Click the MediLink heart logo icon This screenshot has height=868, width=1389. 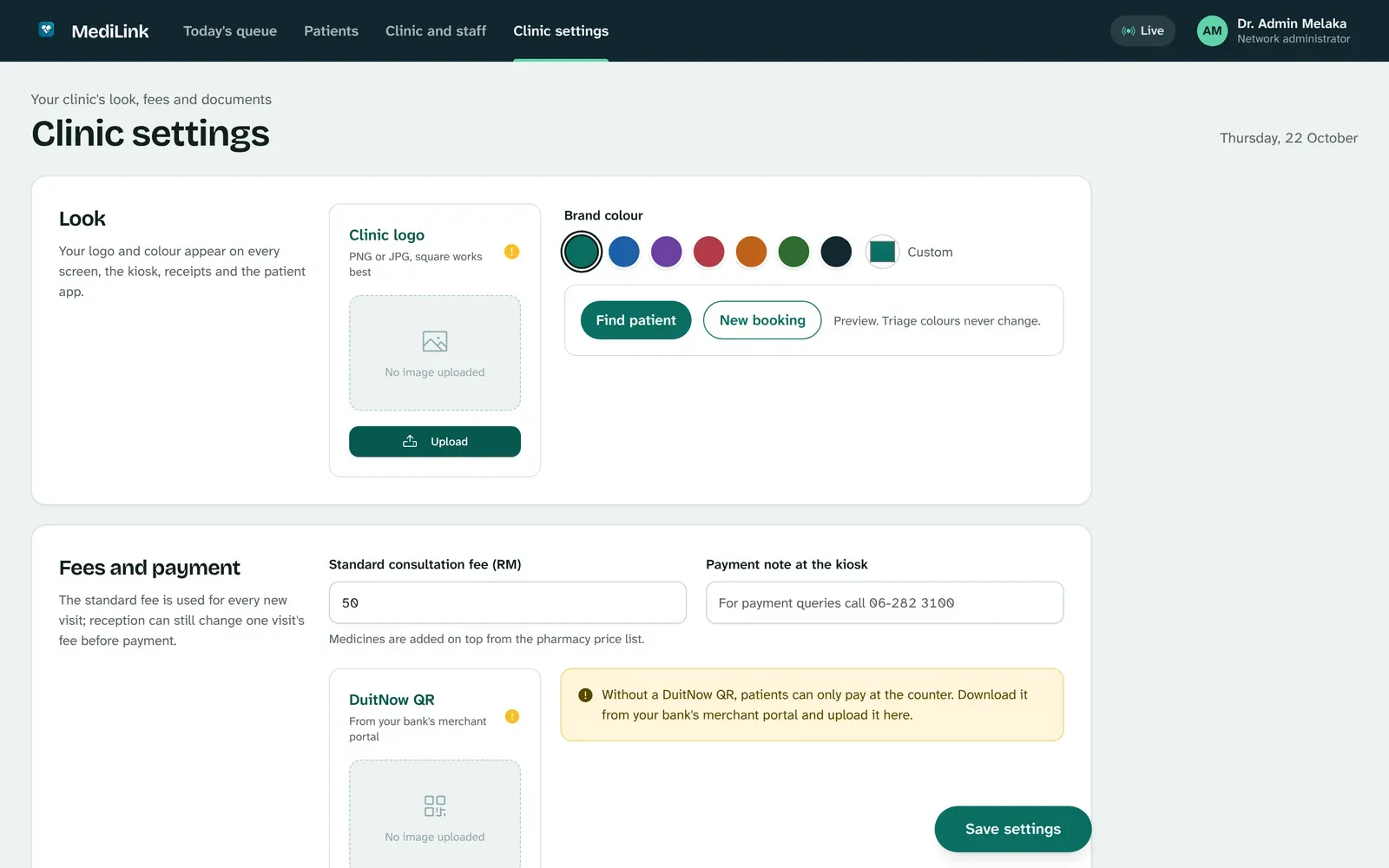[47, 30]
